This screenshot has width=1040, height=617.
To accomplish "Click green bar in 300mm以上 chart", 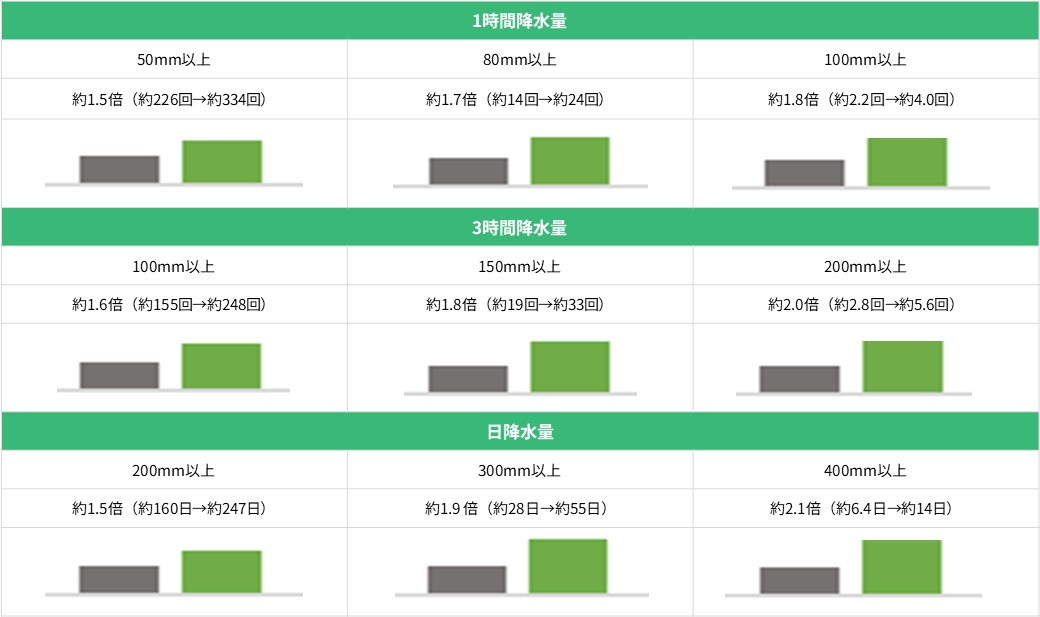I will pos(568,566).
